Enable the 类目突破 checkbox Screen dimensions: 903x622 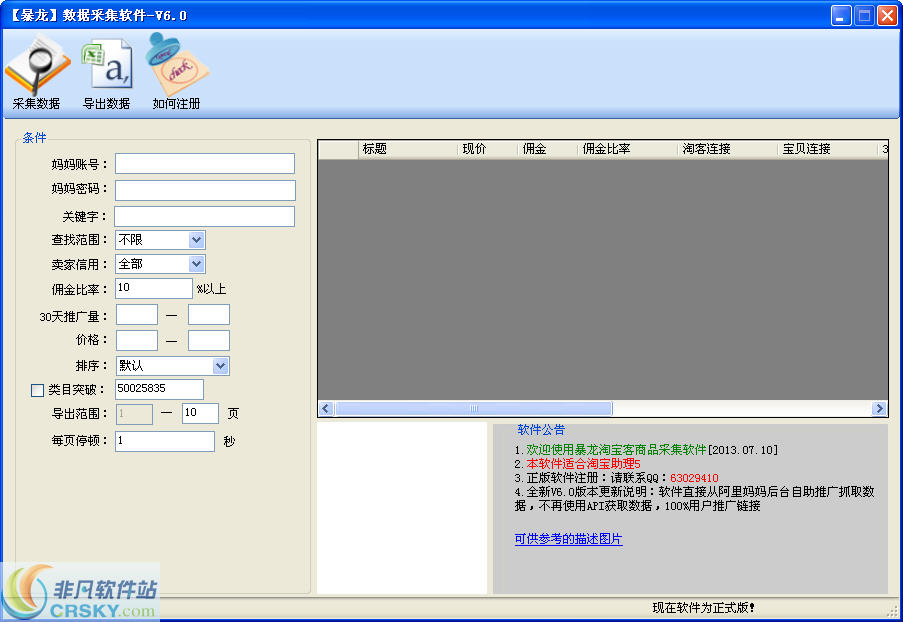[x=38, y=390]
